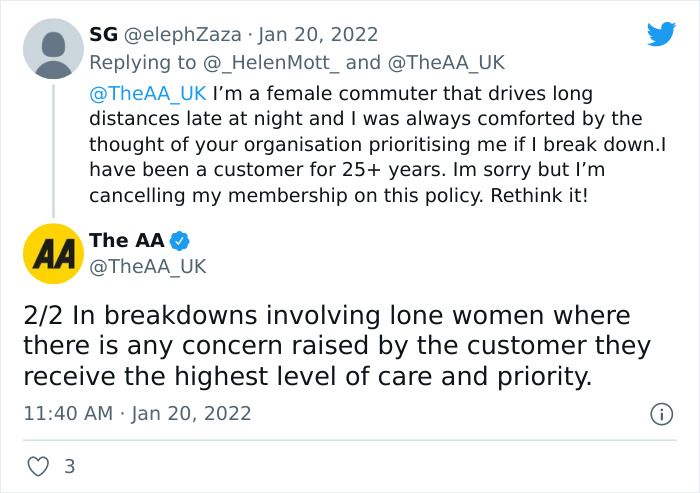Open The AA's yellow logo avatar

tap(52, 254)
